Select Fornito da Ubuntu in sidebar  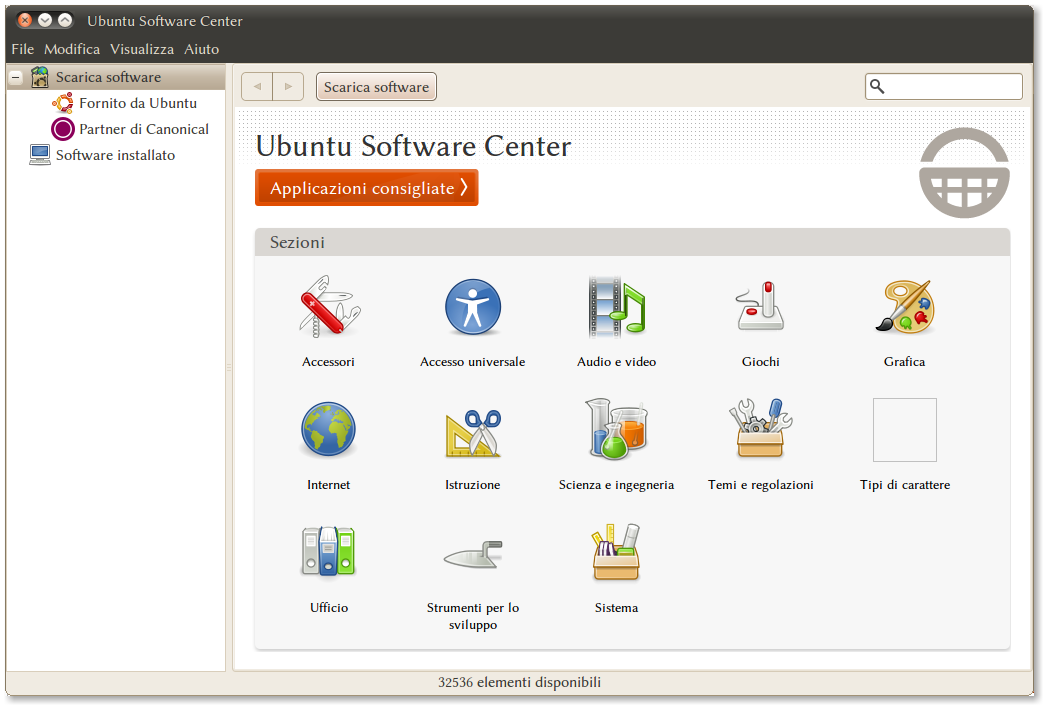point(137,103)
